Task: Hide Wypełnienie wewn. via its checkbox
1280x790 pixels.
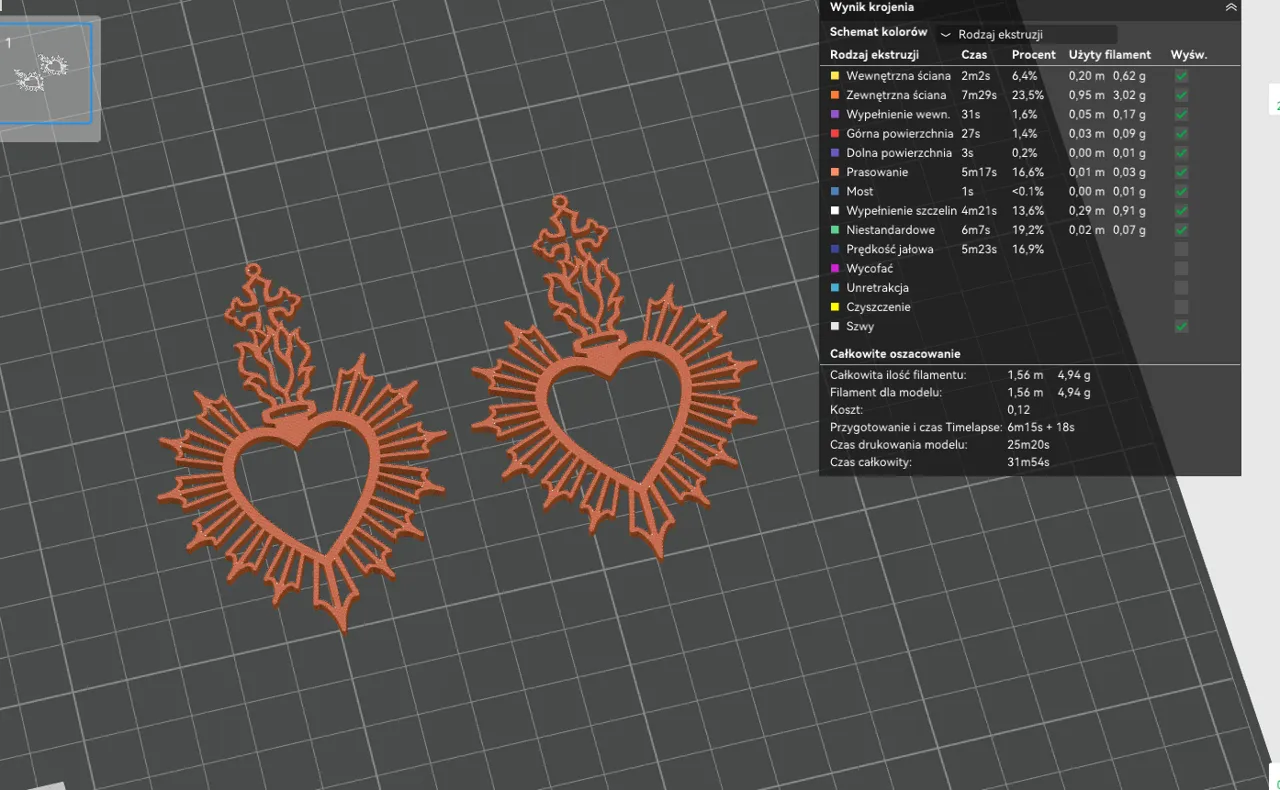Action: (x=1181, y=114)
